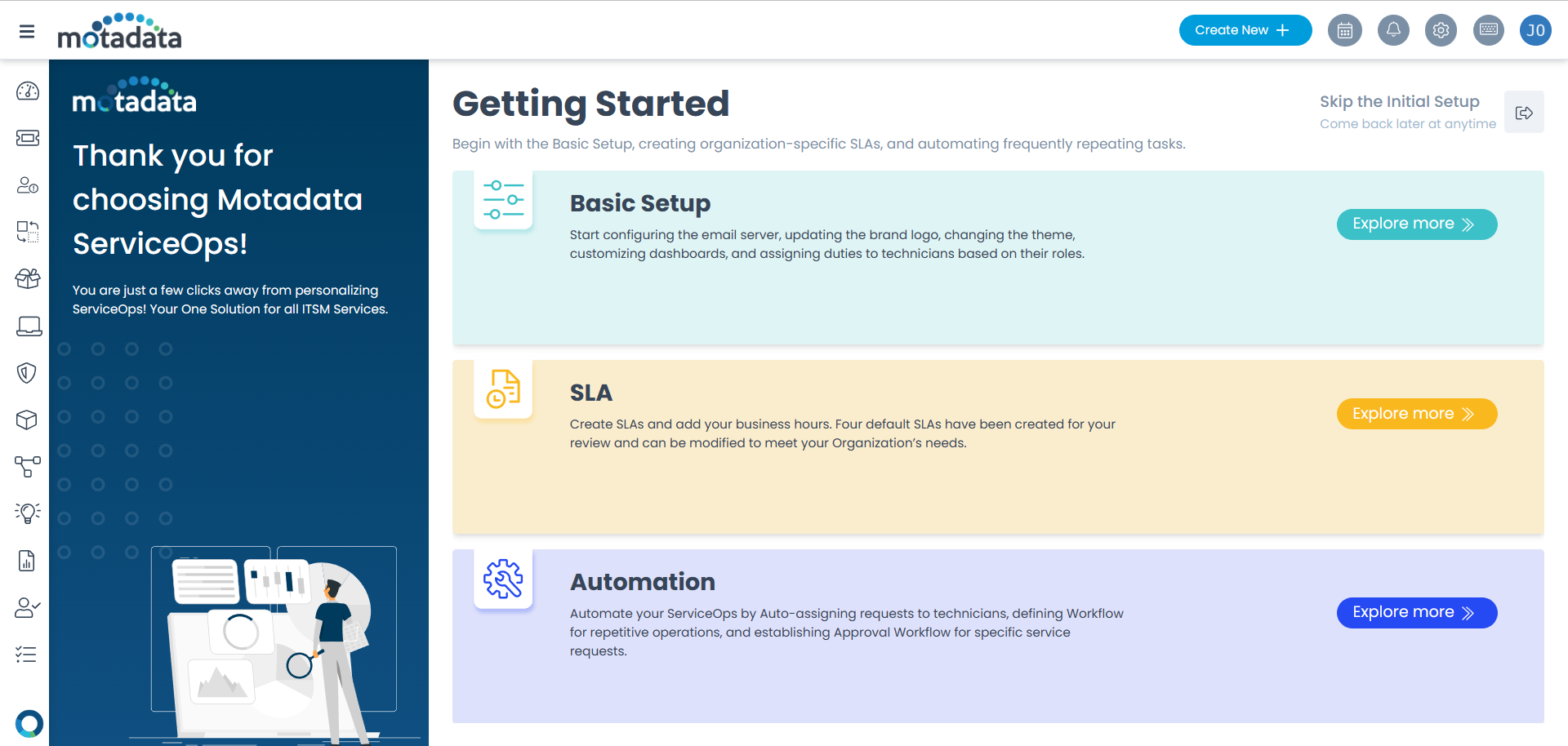Open the hamburger navigation menu
This screenshot has width=1568, height=746.
tap(27, 31)
